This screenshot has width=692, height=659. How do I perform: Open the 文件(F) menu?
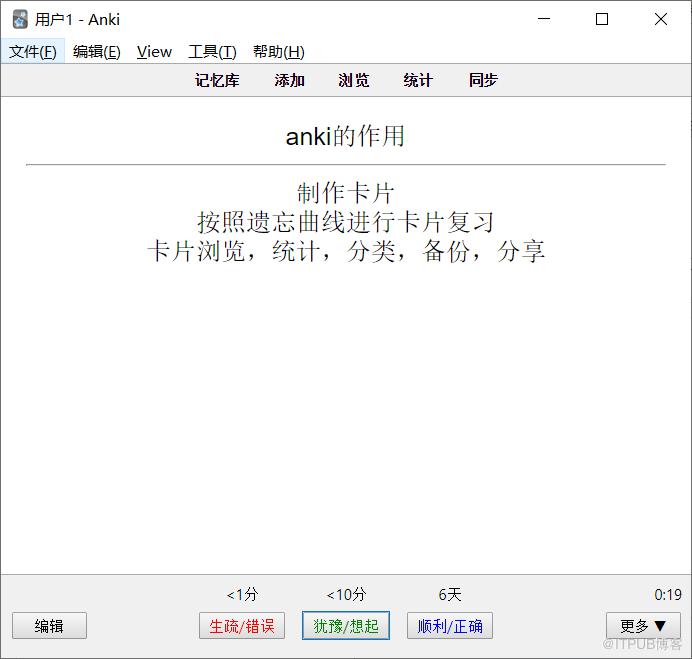point(33,52)
